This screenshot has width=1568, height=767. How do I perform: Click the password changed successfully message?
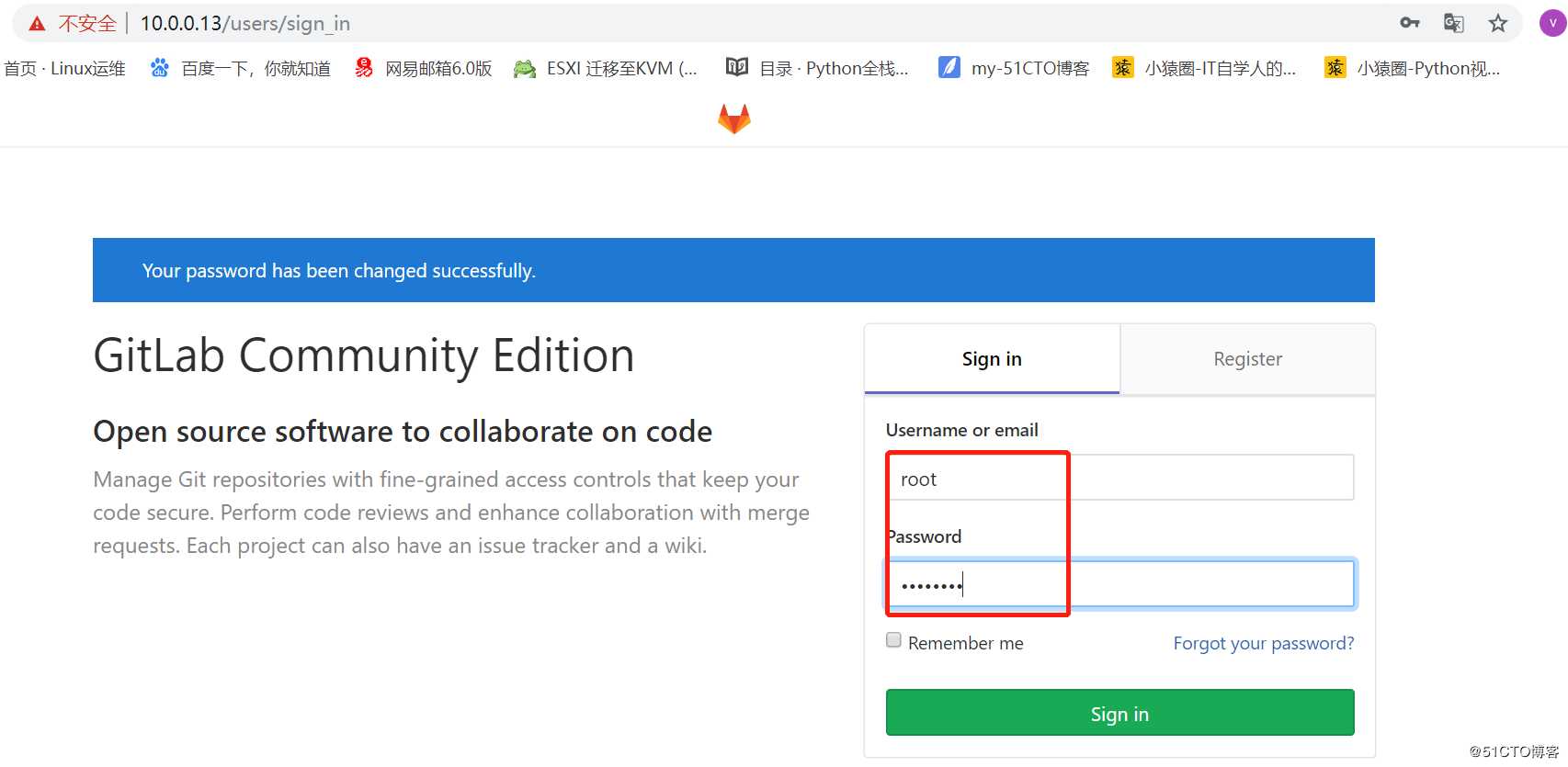pos(339,271)
